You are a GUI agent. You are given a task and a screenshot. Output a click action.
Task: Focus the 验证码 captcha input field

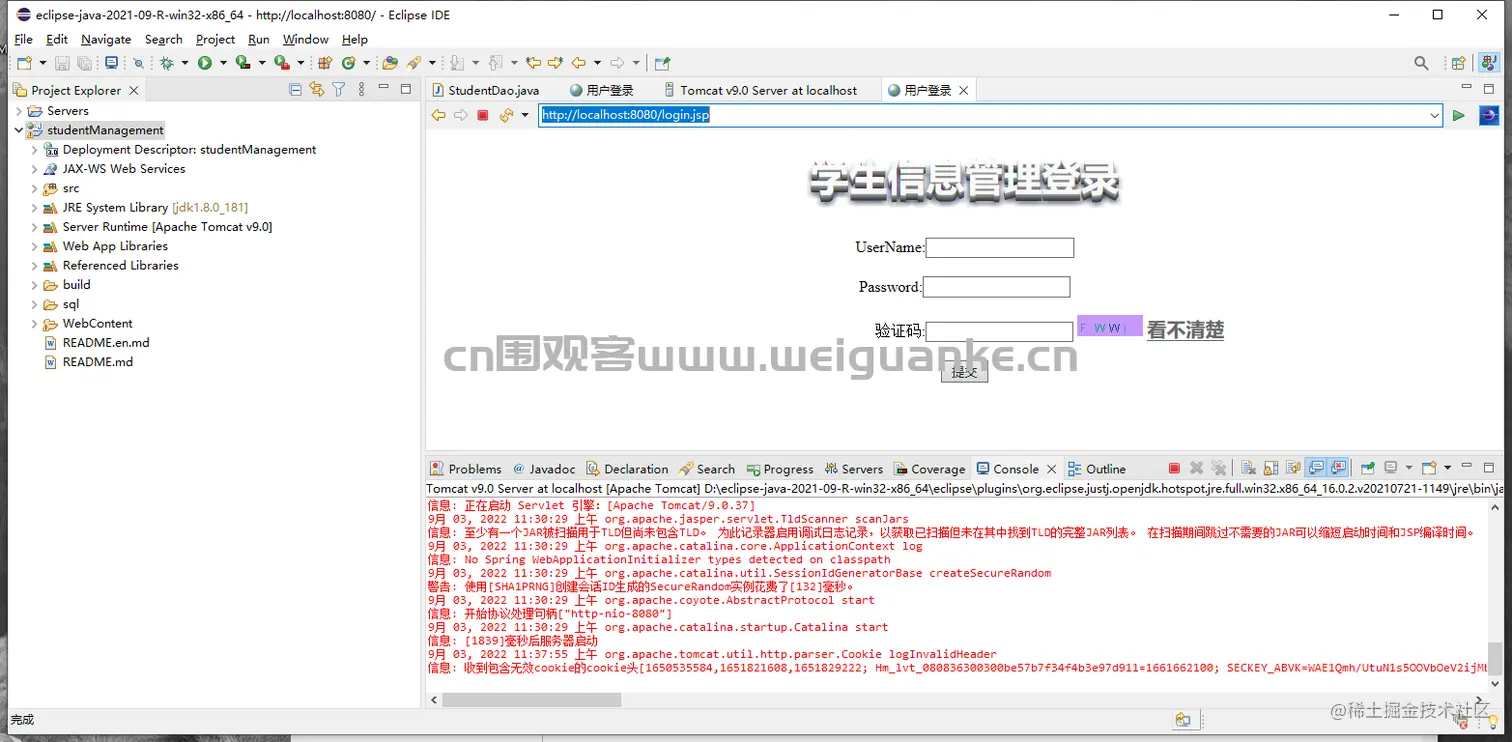[999, 331]
